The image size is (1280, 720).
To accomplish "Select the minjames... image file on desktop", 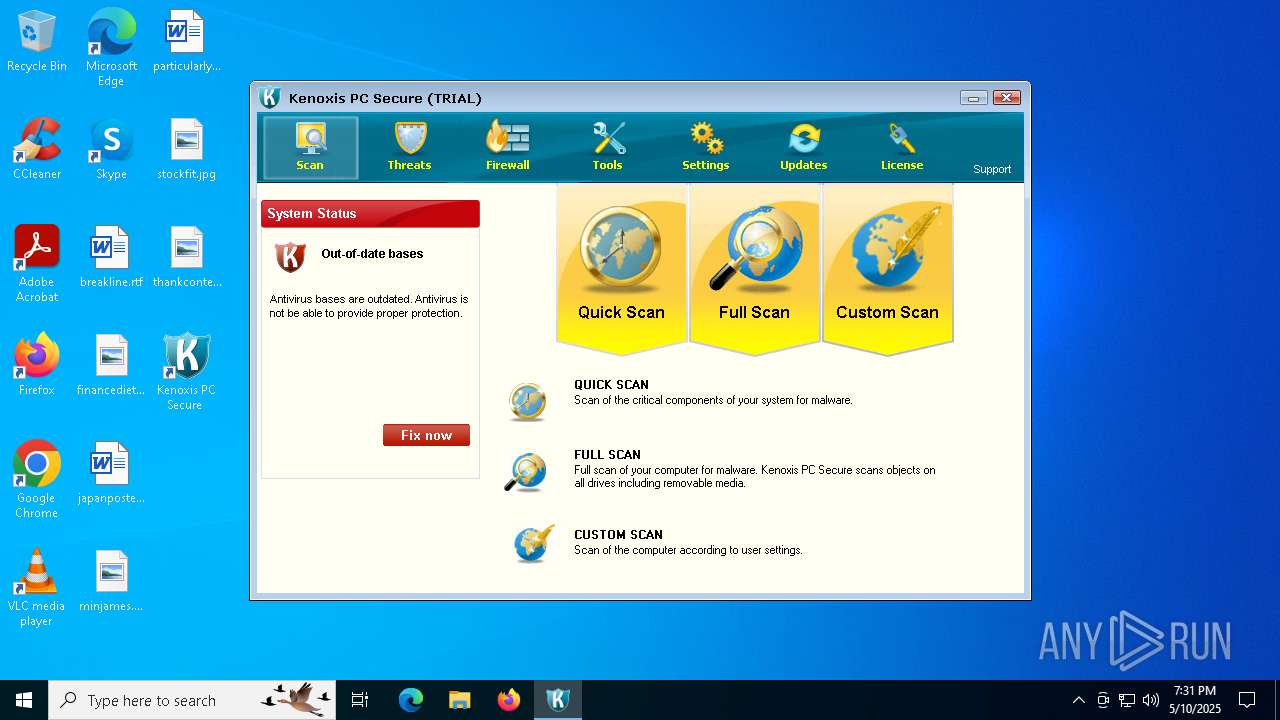I will [x=111, y=582].
